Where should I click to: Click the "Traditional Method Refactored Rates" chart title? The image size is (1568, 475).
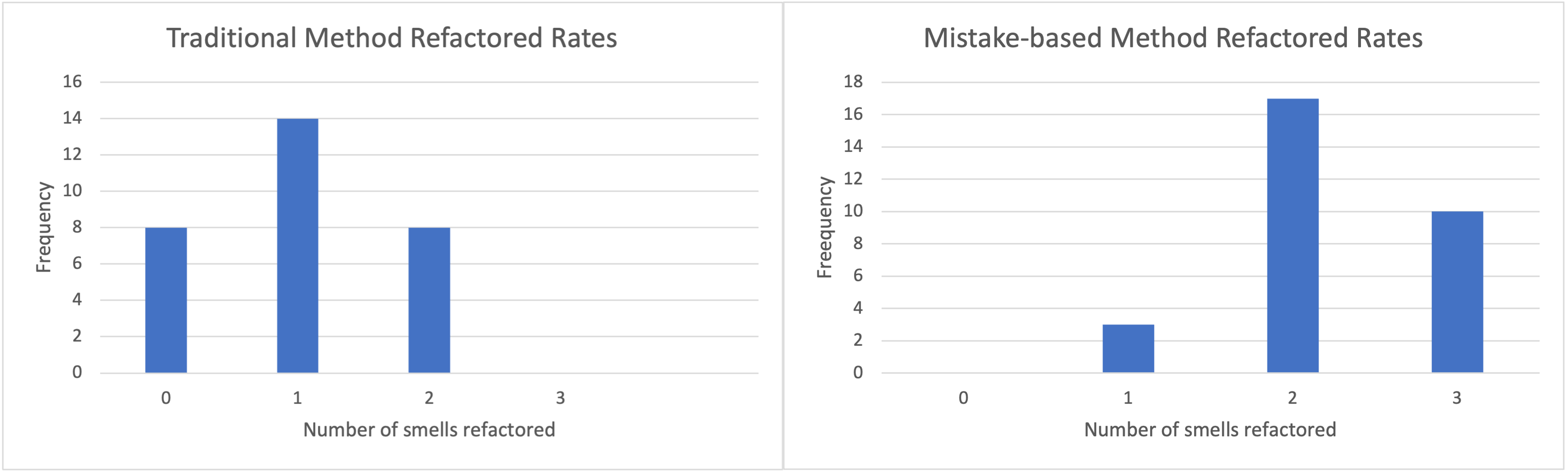click(x=391, y=38)
